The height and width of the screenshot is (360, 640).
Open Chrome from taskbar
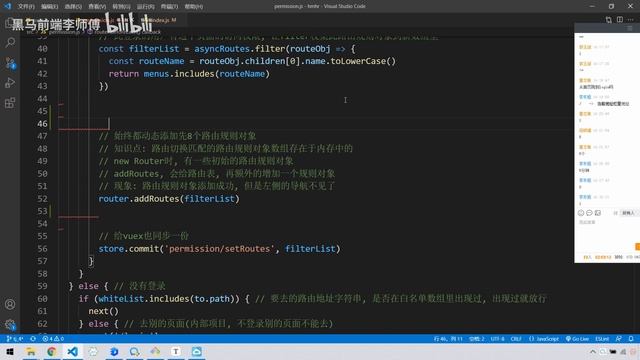(51, 351)
